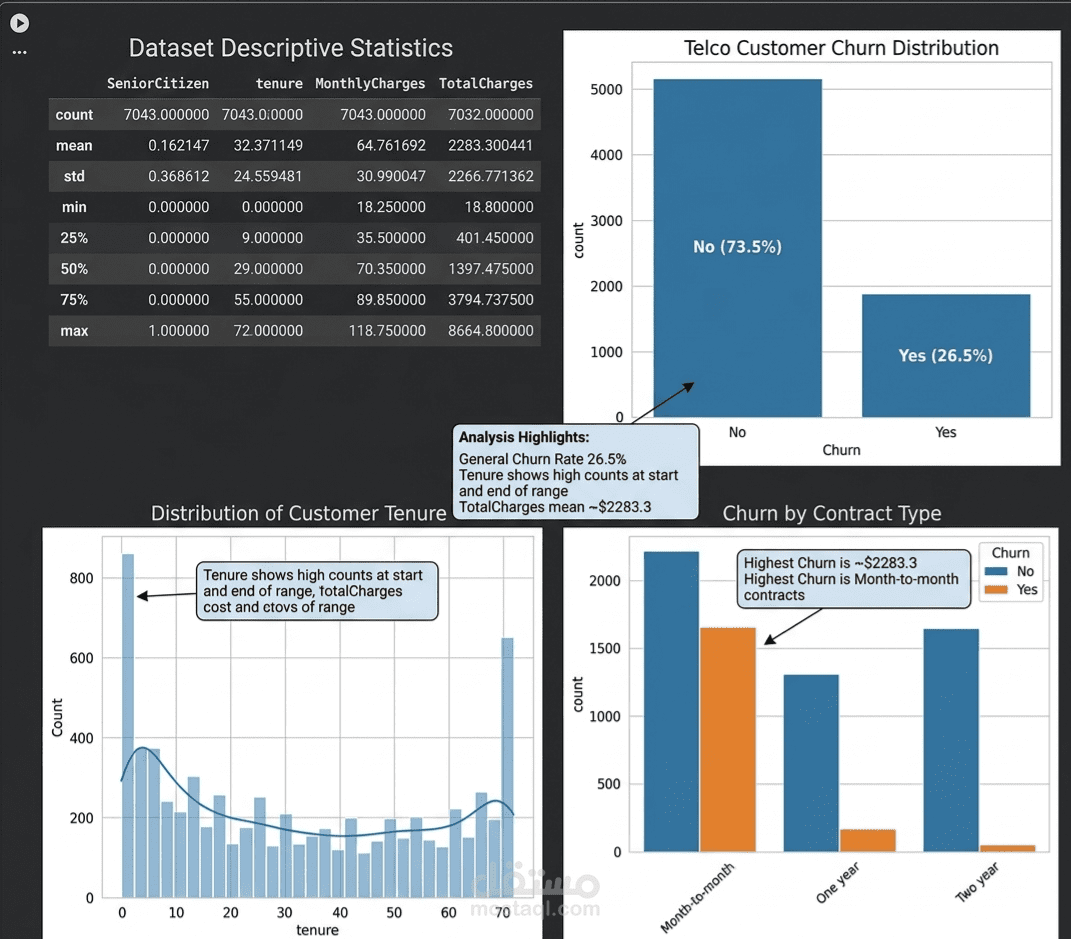
Task: Click the Two year axis tick label
Action: click(x=977, y=882)
